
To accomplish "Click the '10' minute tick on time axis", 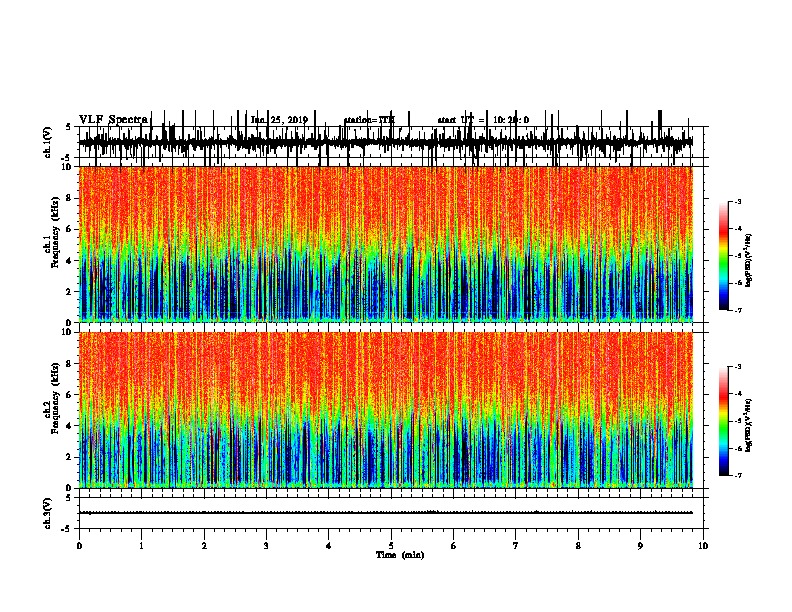I will (703, 546).
